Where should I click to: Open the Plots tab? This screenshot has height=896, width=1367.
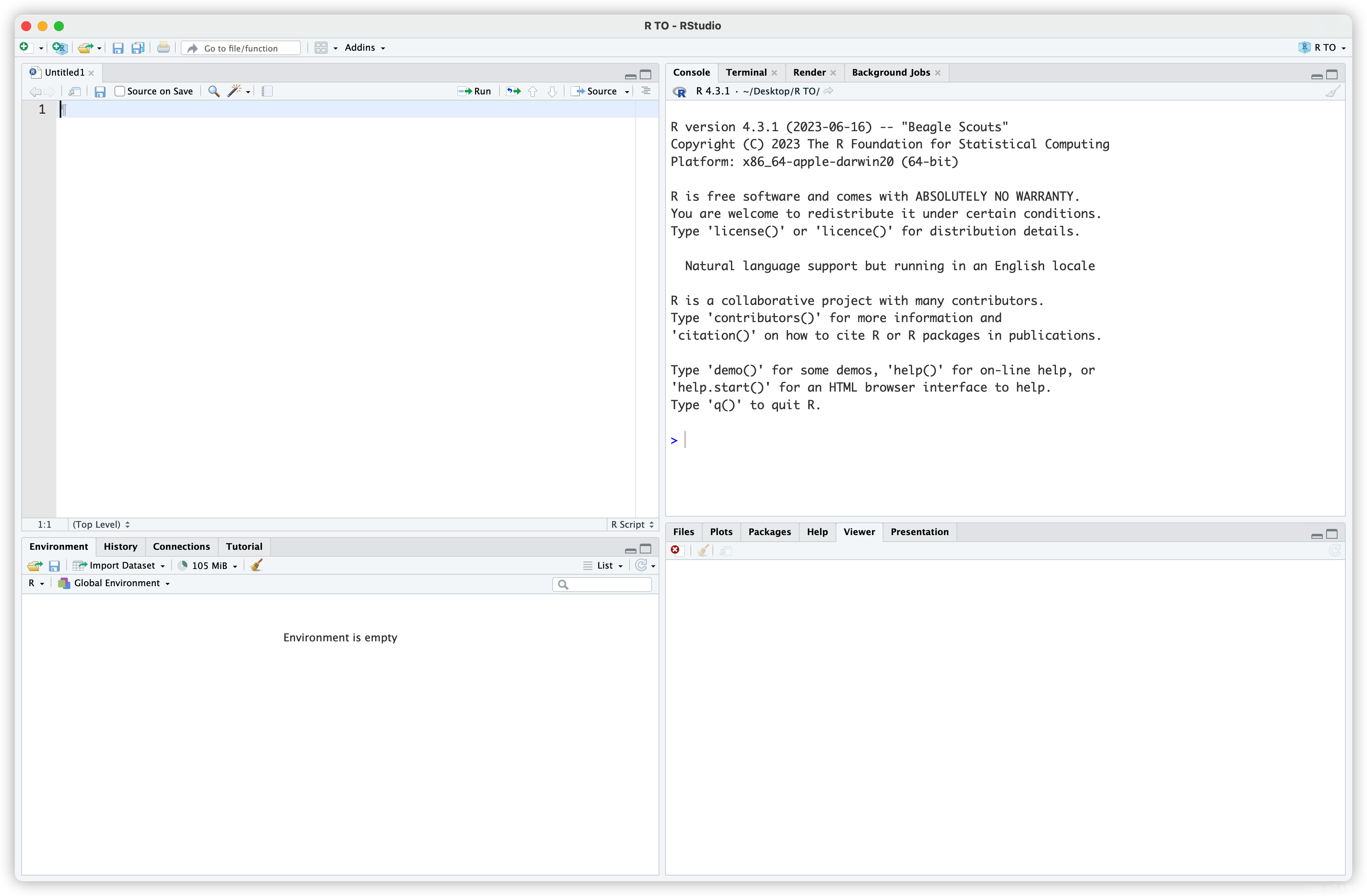721,532
